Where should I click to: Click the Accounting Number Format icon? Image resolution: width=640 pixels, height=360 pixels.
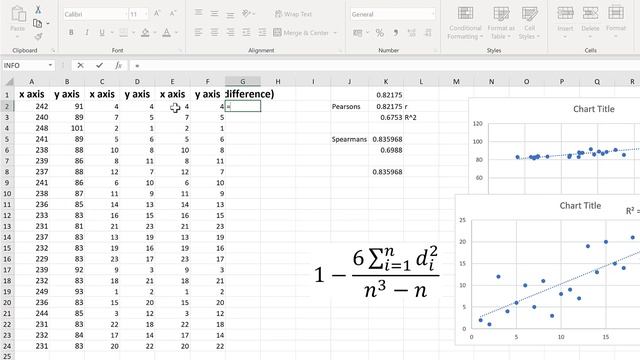[358, 33]
